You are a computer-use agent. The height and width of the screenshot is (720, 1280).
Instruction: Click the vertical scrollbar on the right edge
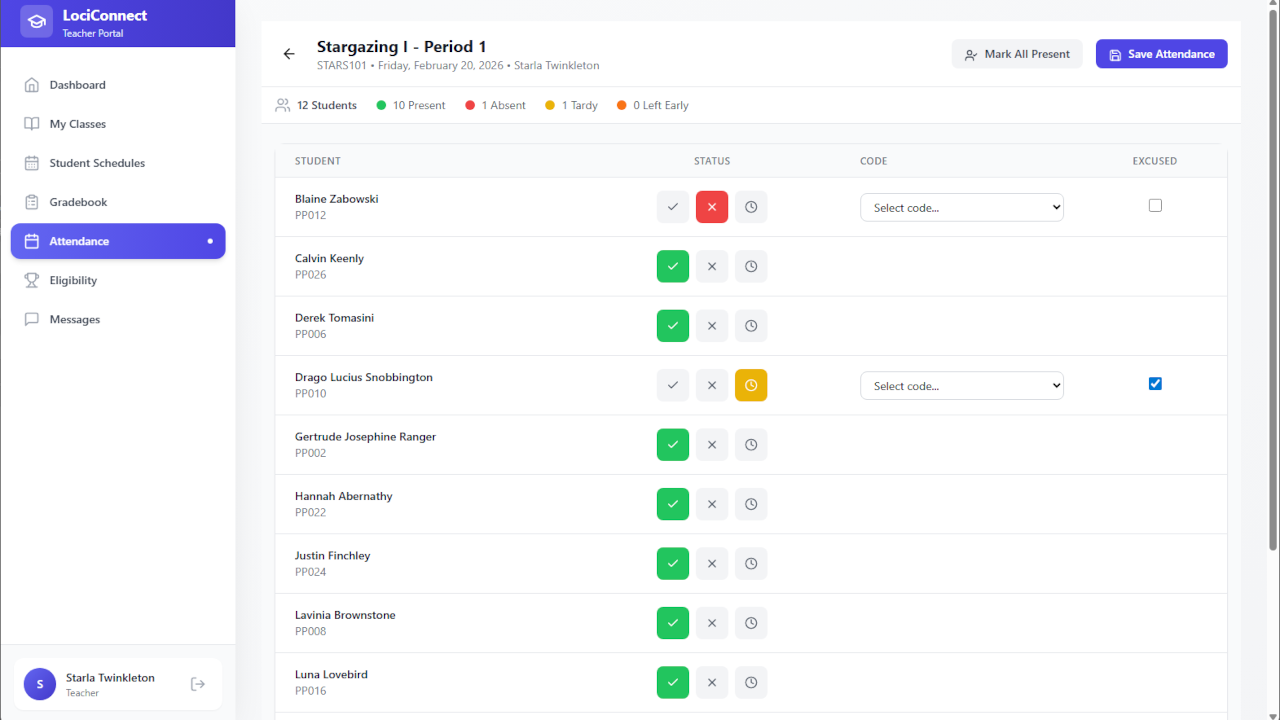(x=1273, y=280)
